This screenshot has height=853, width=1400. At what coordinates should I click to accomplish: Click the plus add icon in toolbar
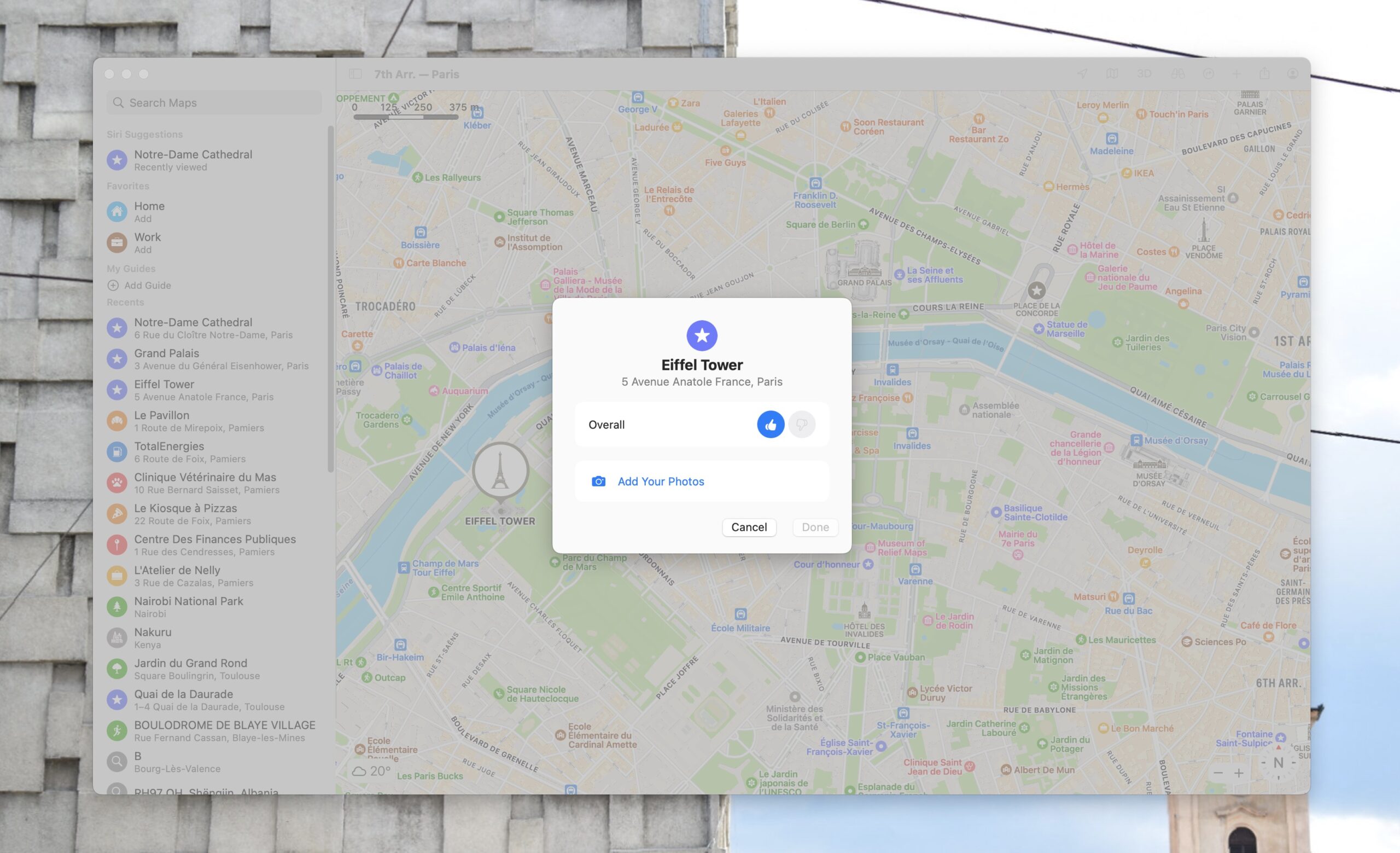(1236, 74)
